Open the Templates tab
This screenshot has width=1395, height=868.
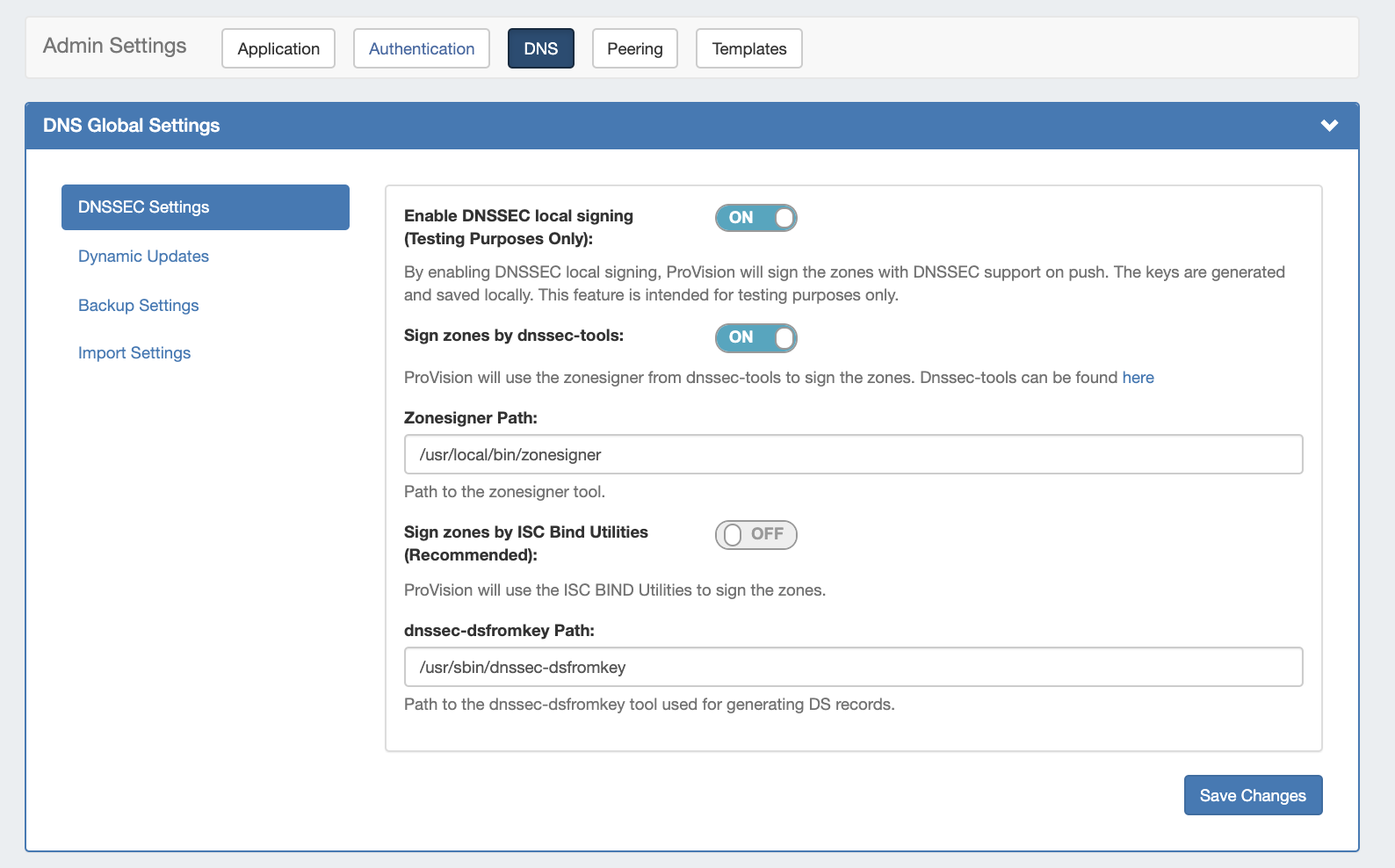(x=748, y=48)
